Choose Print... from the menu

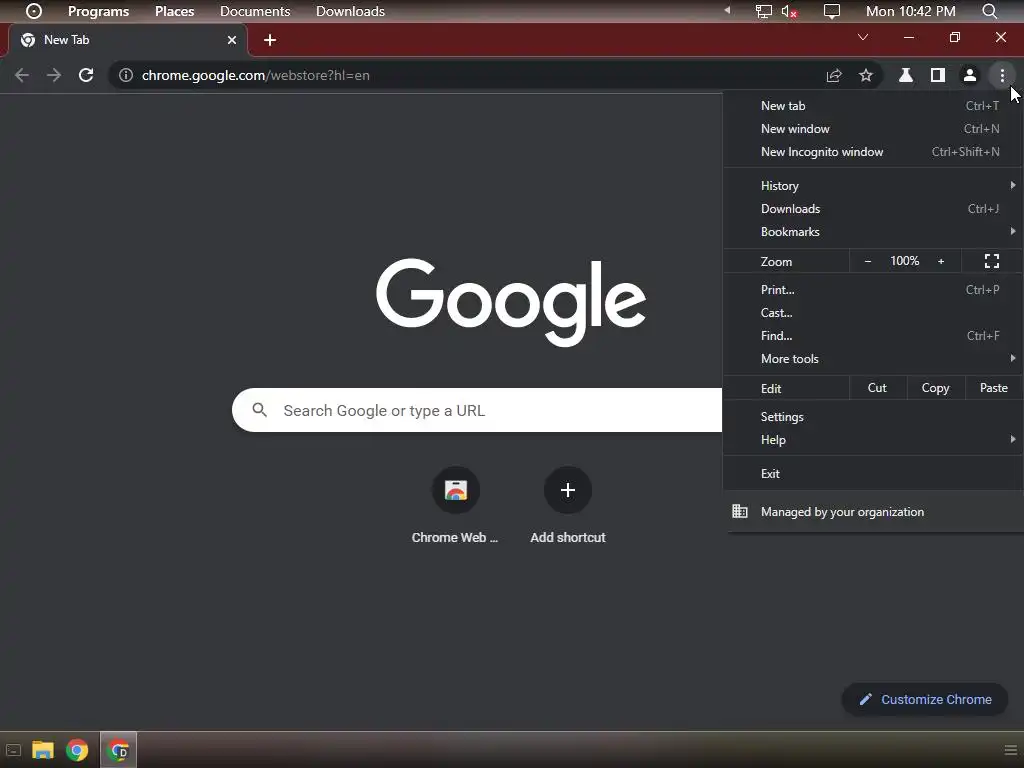point(873,289)
